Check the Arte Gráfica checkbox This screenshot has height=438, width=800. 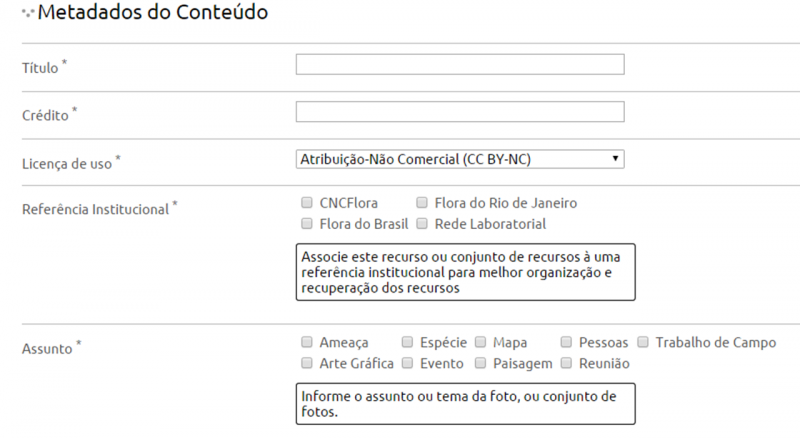[x=307, y=363]
